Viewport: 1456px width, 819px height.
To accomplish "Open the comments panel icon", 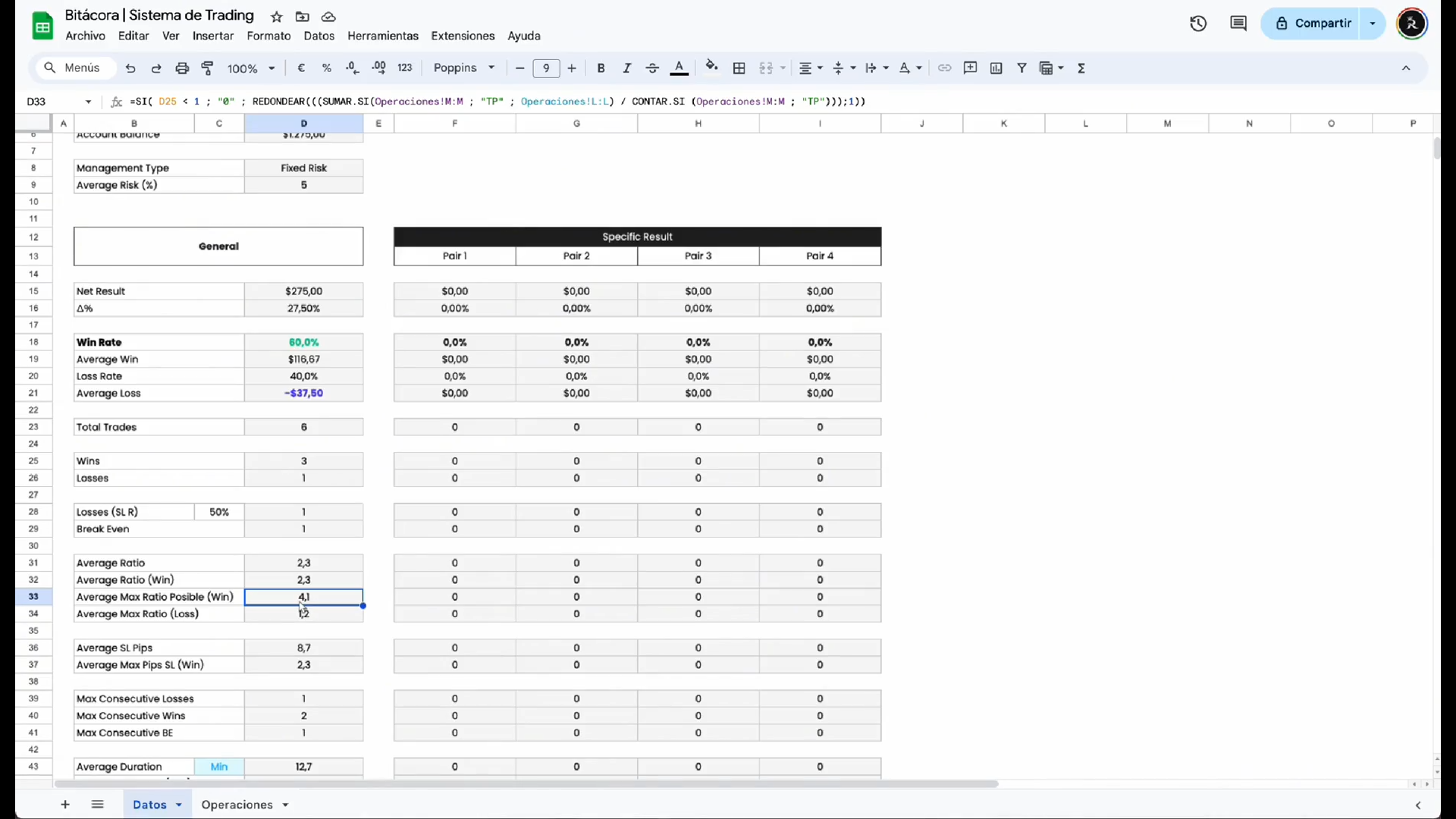I will (x=1238, y=24).
